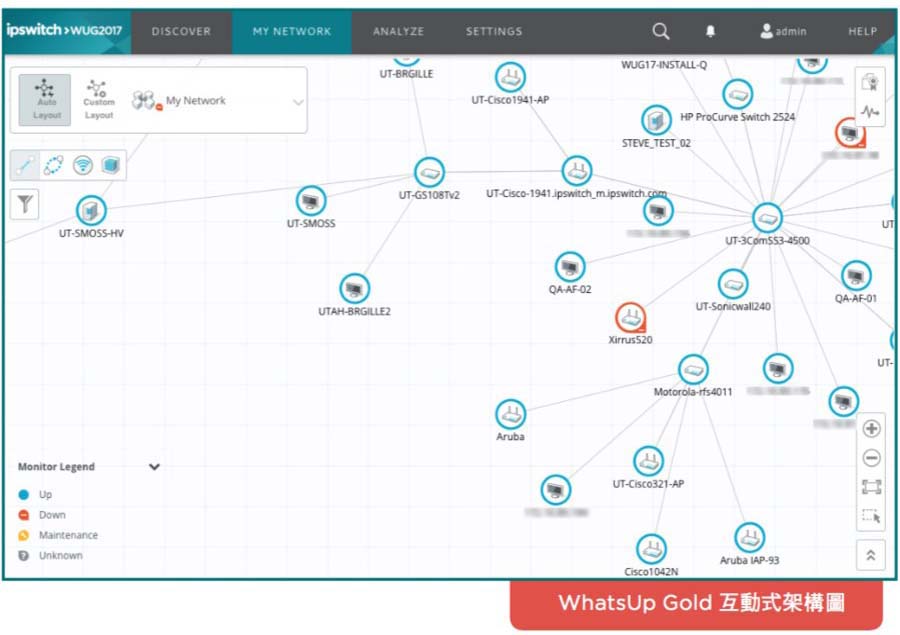Open the admin user menu

(783, 32)
